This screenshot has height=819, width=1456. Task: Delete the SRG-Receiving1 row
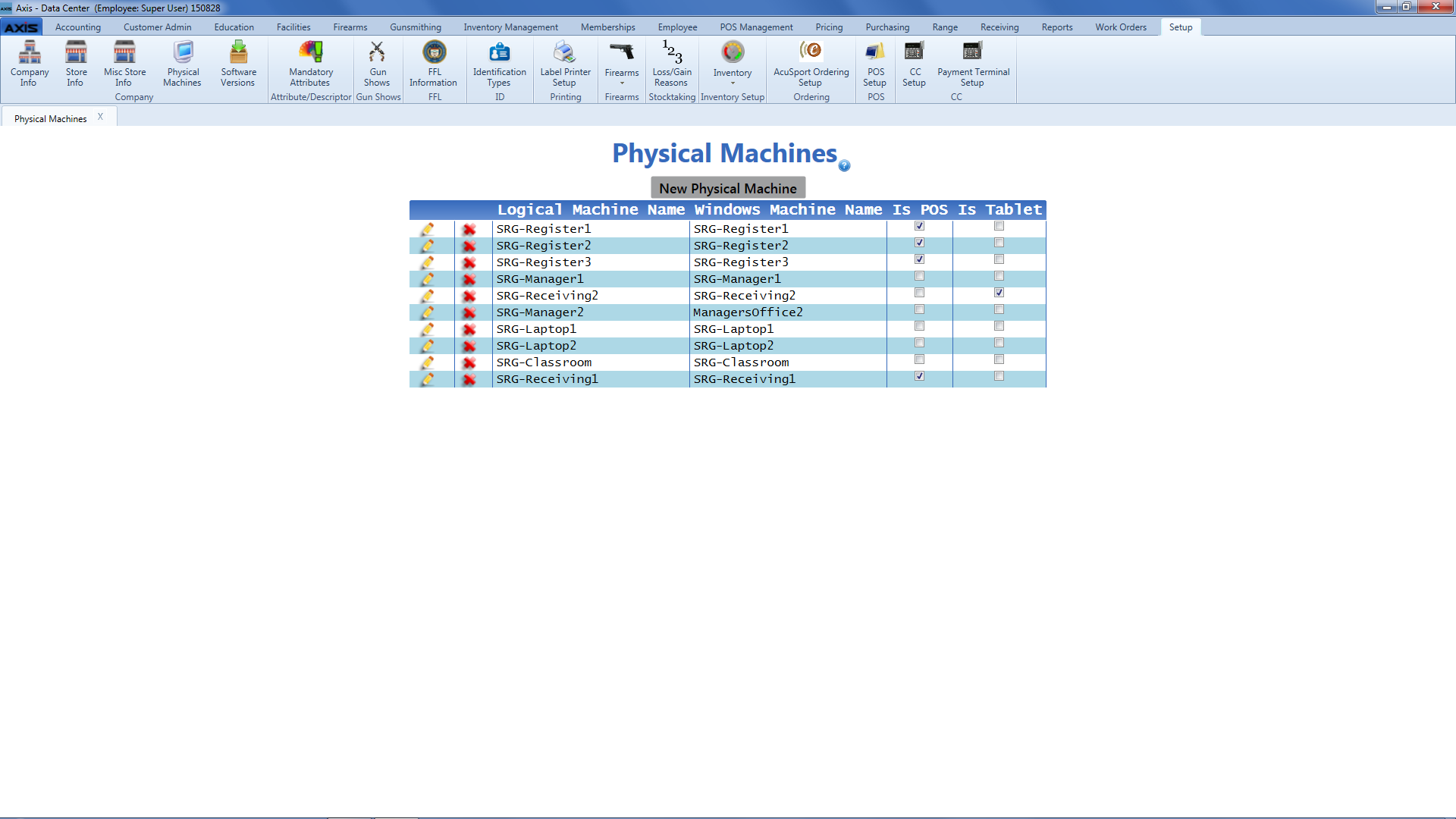[469, 379]
